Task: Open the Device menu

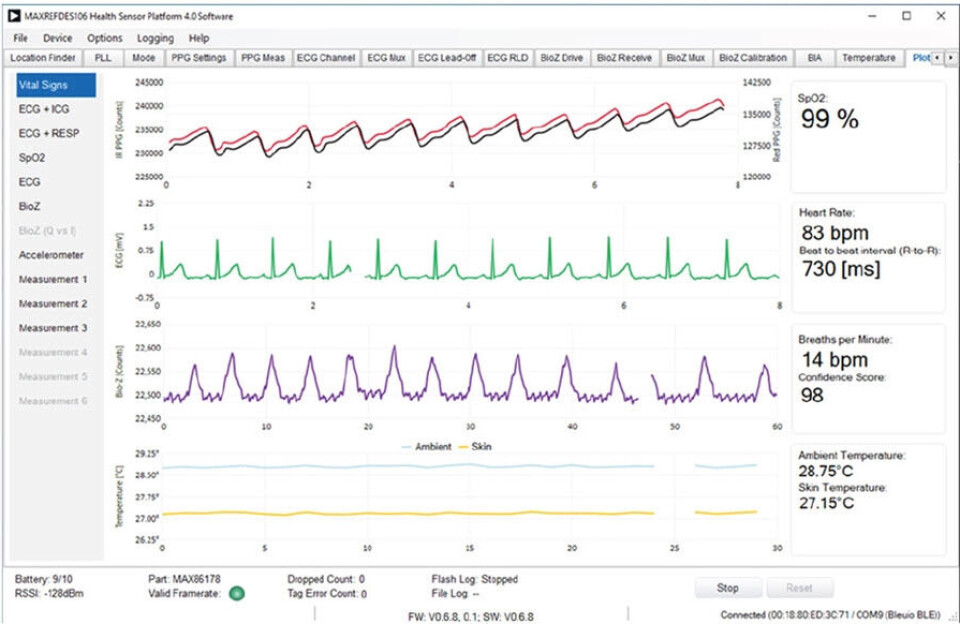Action: [57, 38]
